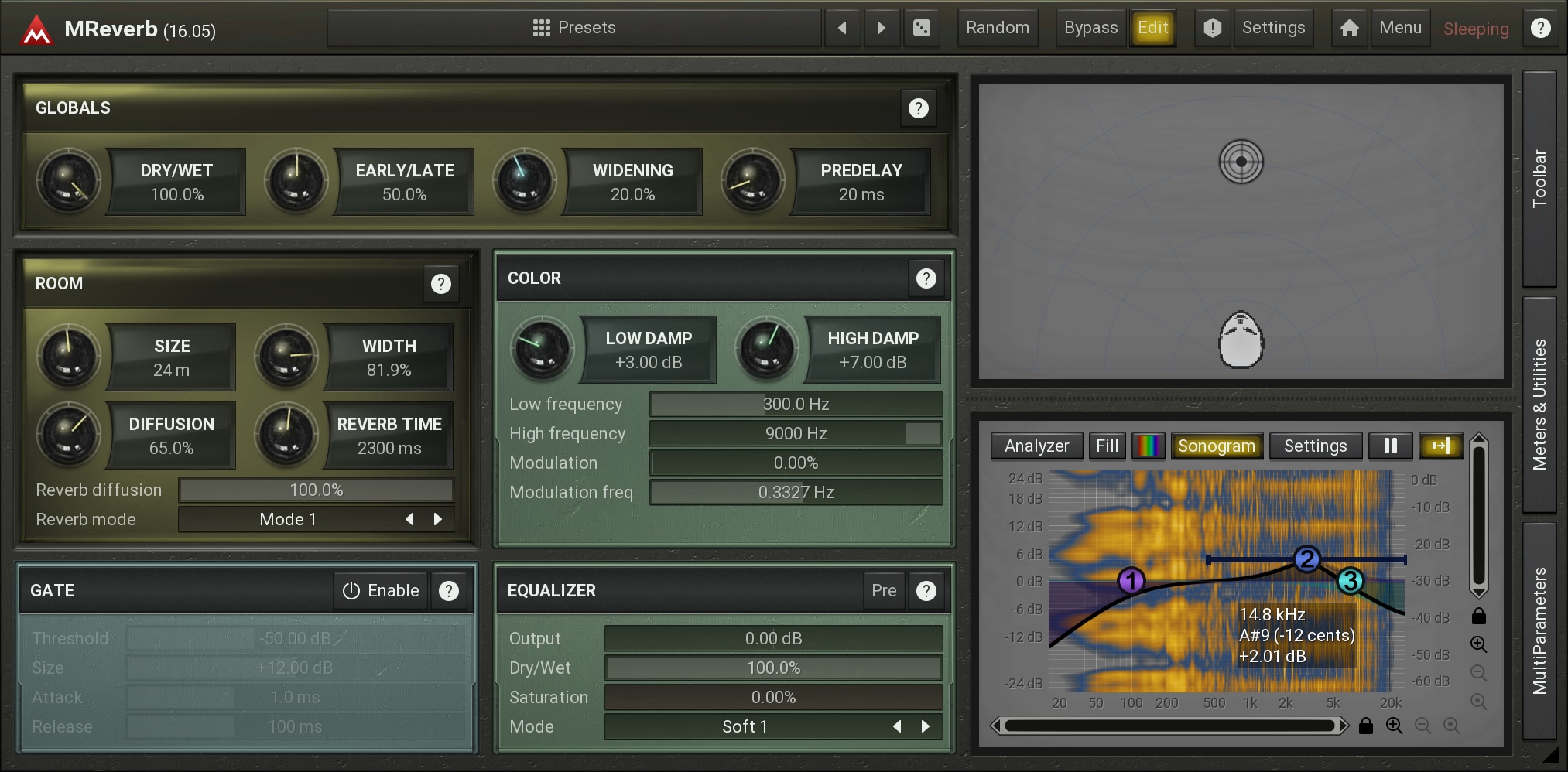Go to next preset arrow
Viewport: 1568px width, 772px height.
click(881, 28)
